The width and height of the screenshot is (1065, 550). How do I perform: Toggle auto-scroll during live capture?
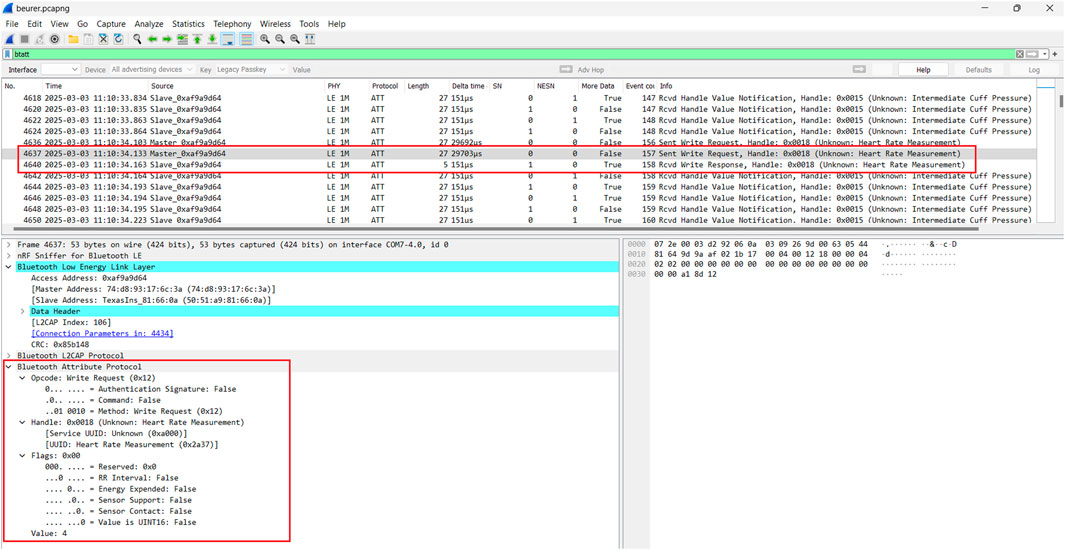tap(228, 39)
